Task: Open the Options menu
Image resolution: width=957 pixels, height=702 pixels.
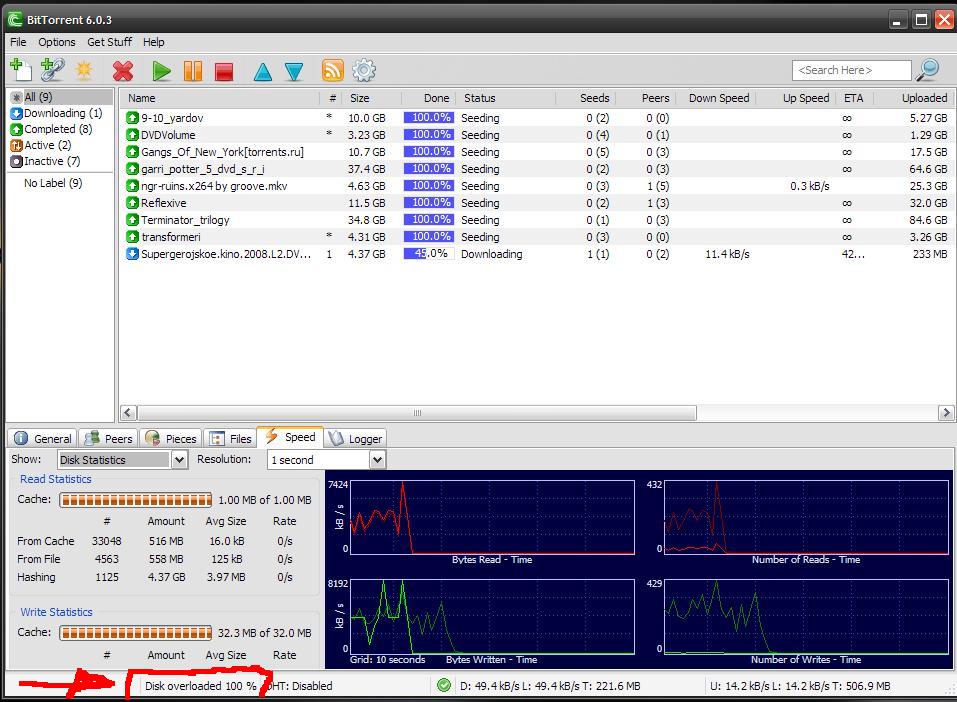Action: pos(56,42)
